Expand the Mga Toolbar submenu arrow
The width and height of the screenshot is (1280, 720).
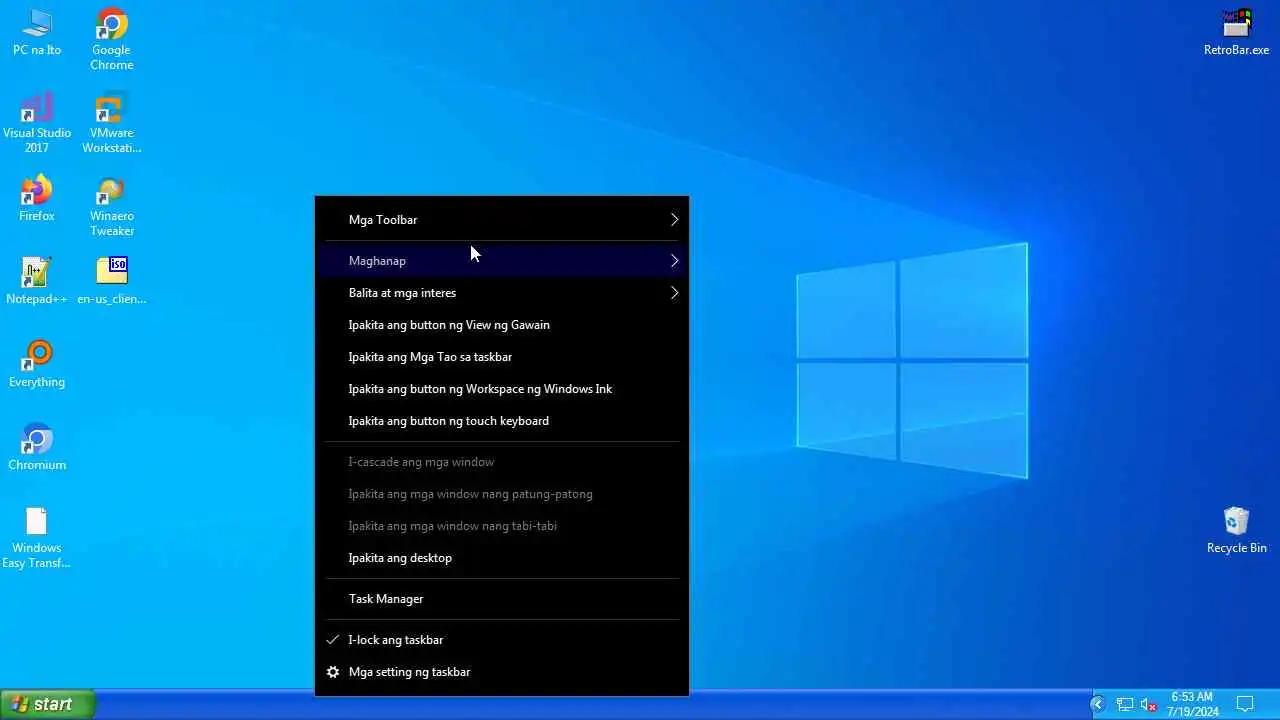(x=674, y=220)
